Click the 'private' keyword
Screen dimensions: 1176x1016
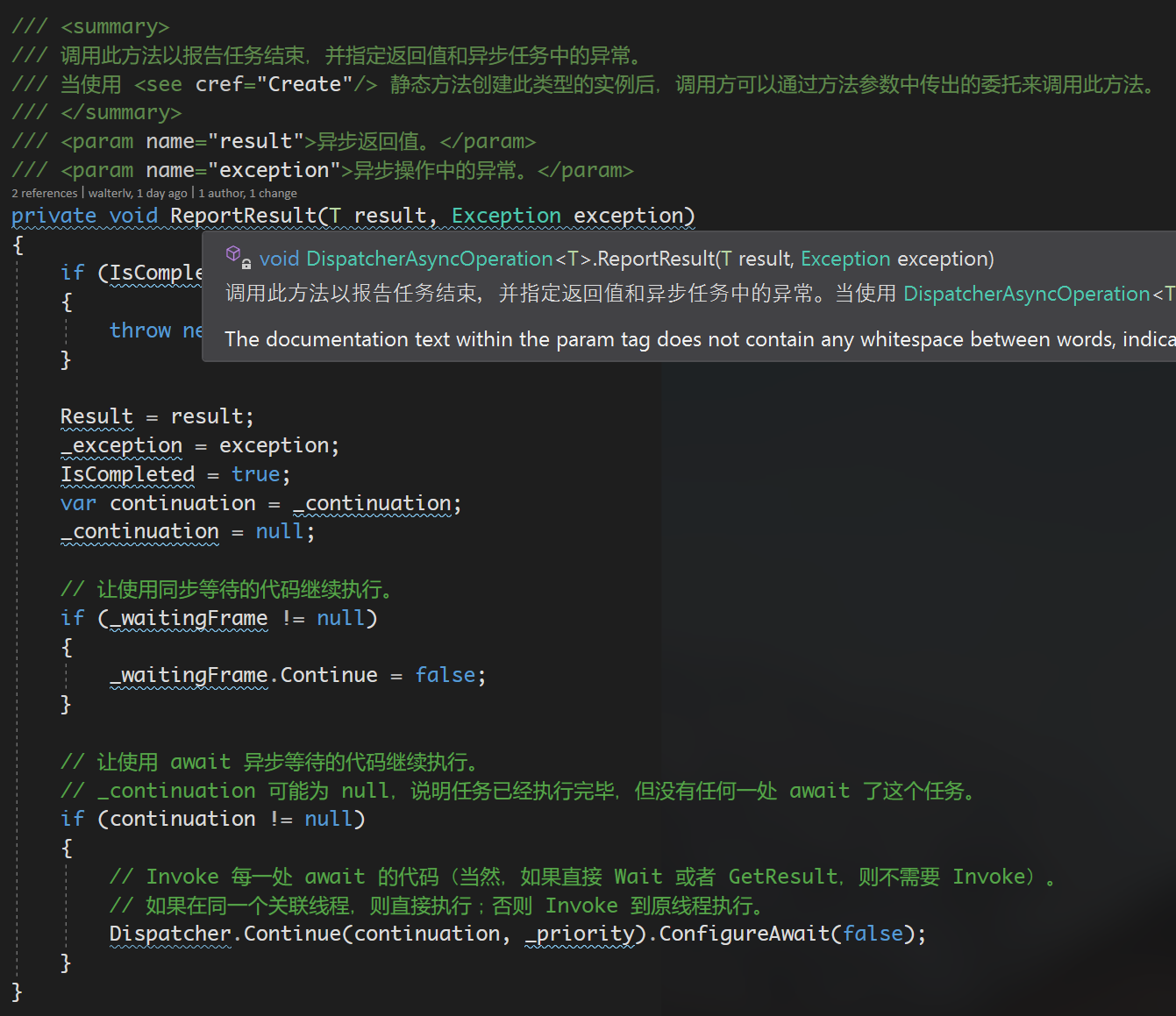click(53, 216)
